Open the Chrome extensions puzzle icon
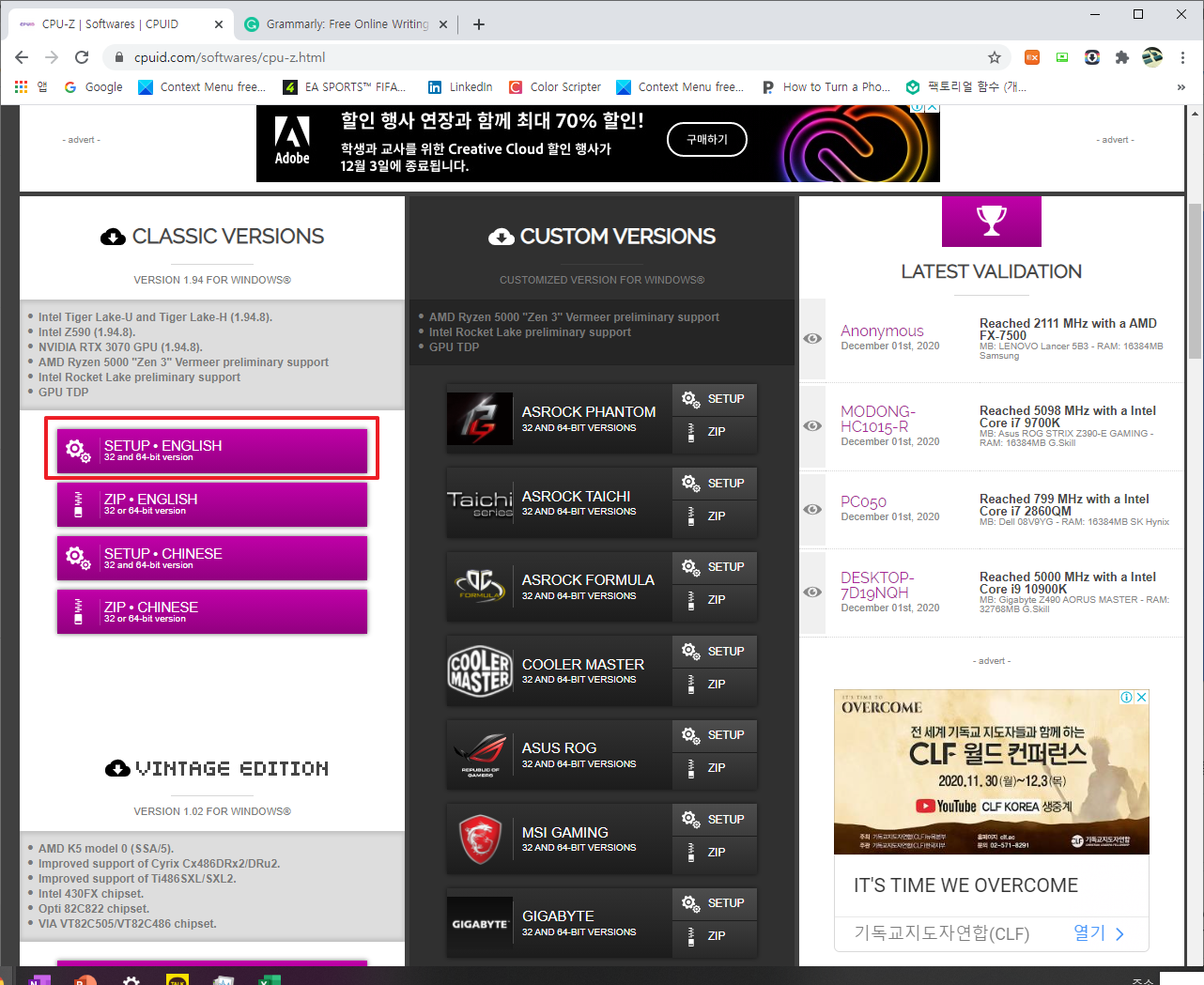The image size is (1204, 985). [1121, 57]
